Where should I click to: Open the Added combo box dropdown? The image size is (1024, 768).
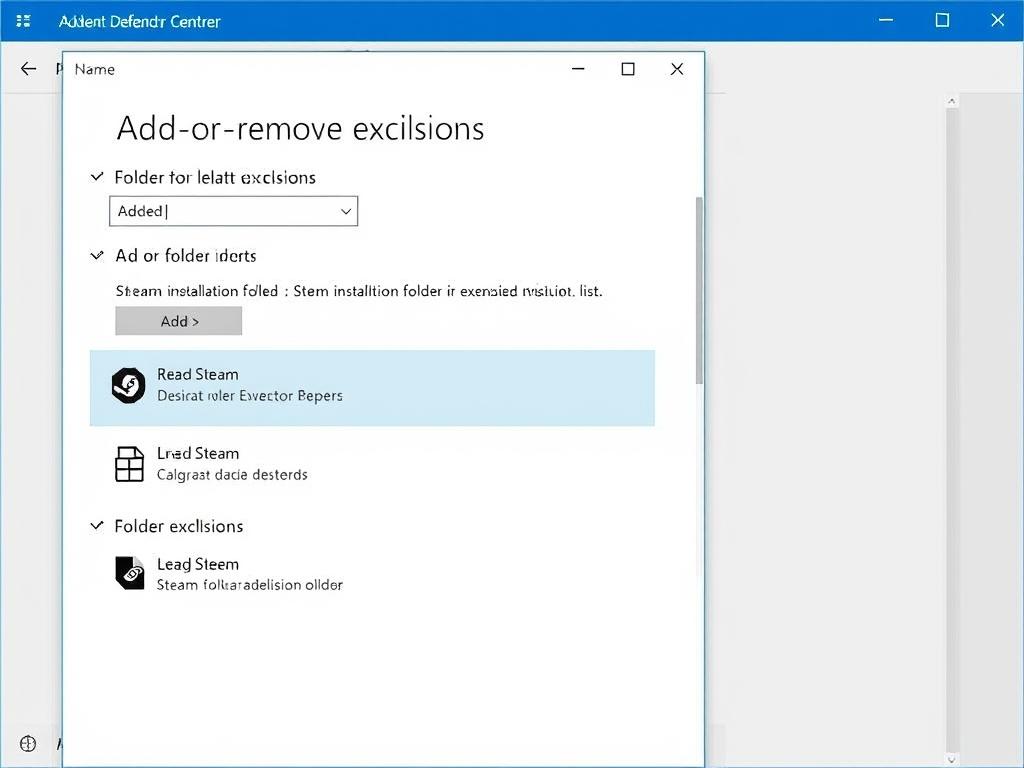(x=345, y=211)
